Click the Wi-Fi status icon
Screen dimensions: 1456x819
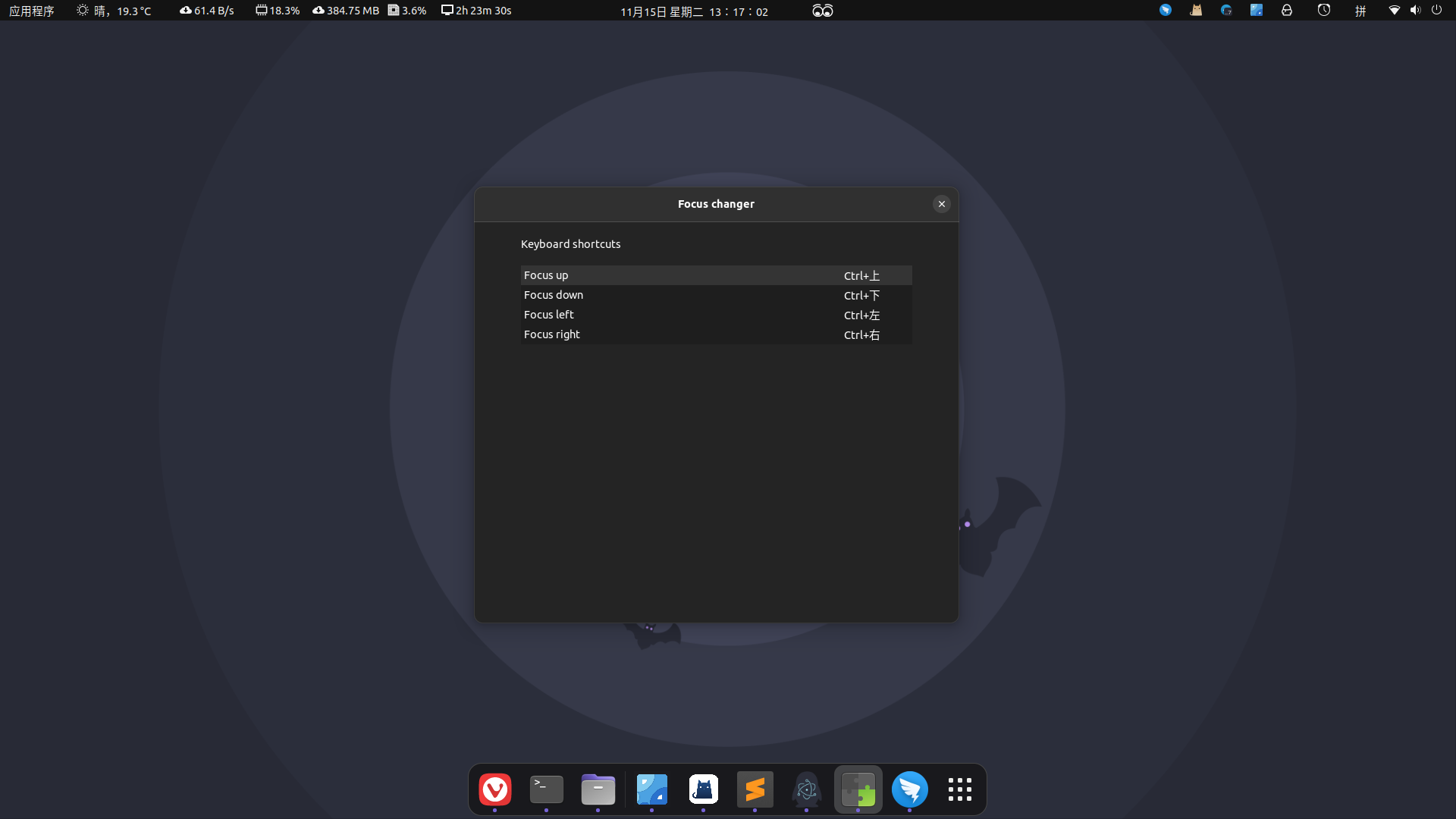pyautogui.click(x=1394, y=11)
